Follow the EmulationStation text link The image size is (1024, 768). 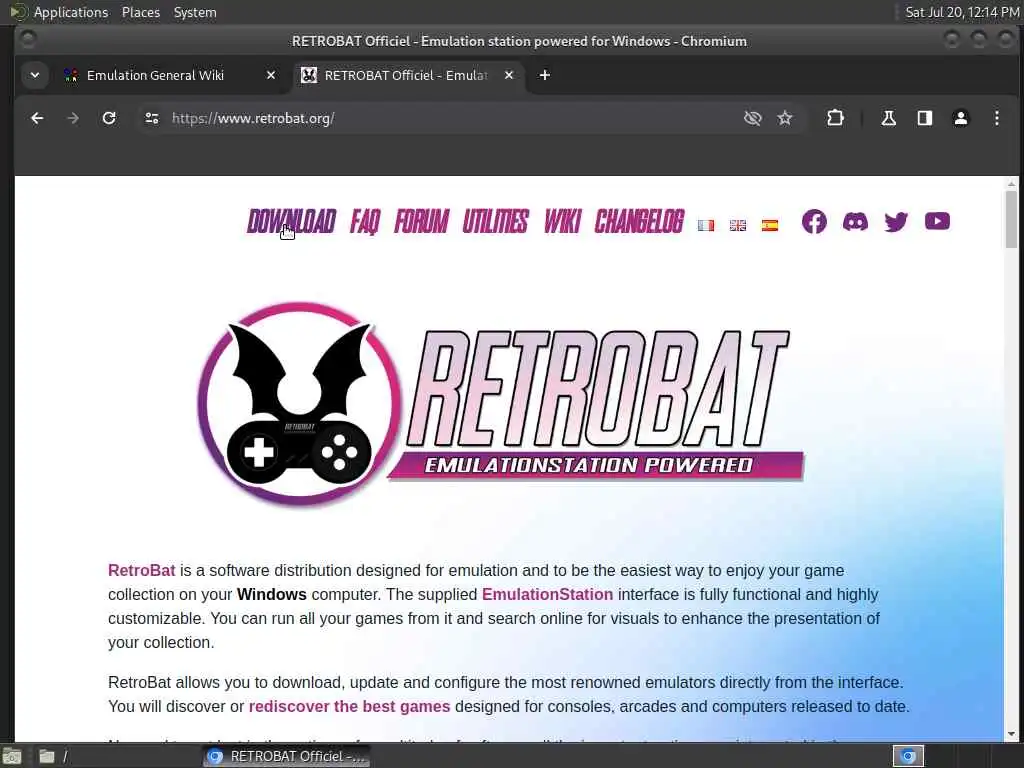pyautogui.click(x=547, y=594)
